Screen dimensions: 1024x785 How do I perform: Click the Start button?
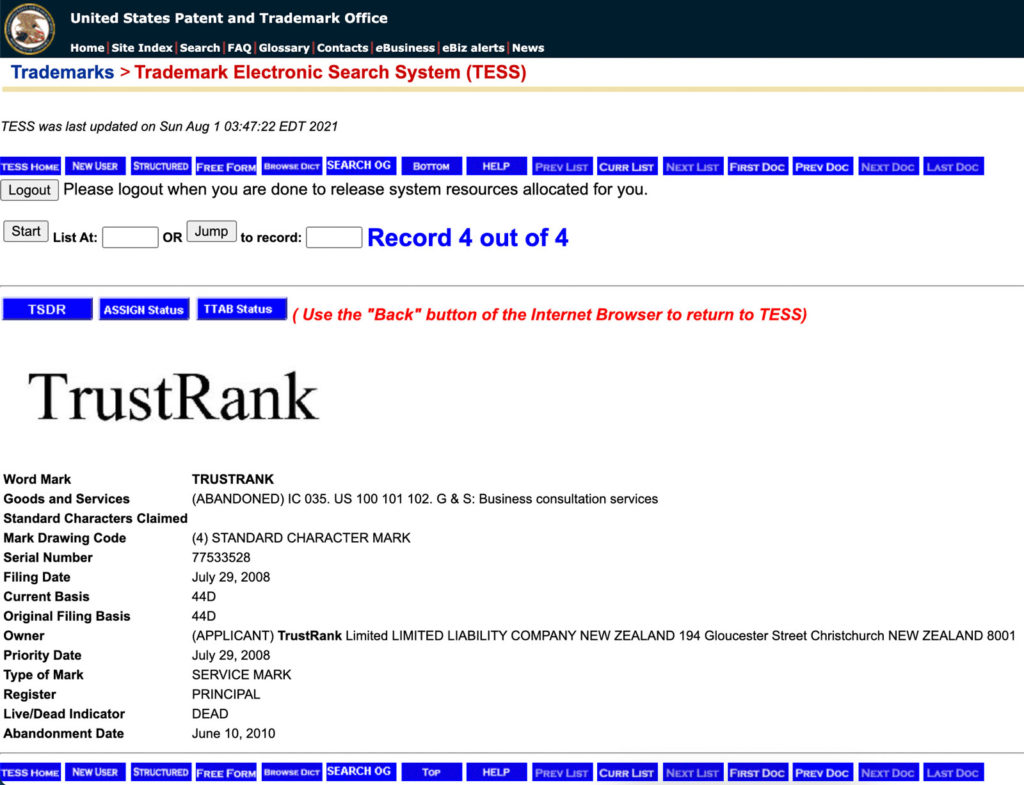25,231
